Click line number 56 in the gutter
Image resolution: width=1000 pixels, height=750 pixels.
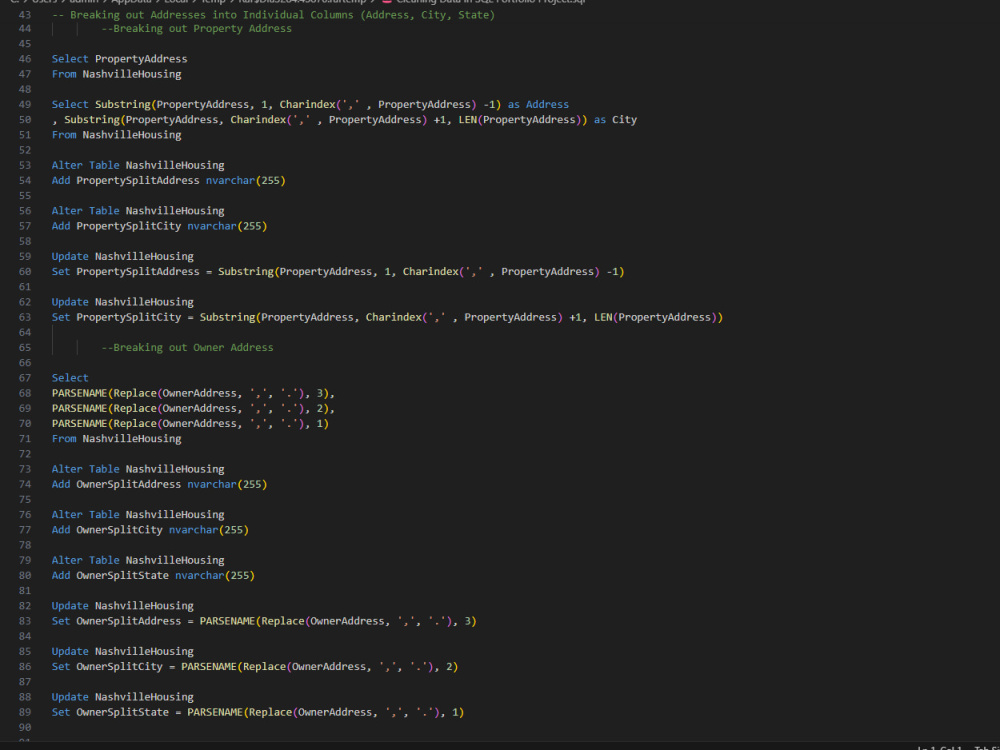click(25, 210)
